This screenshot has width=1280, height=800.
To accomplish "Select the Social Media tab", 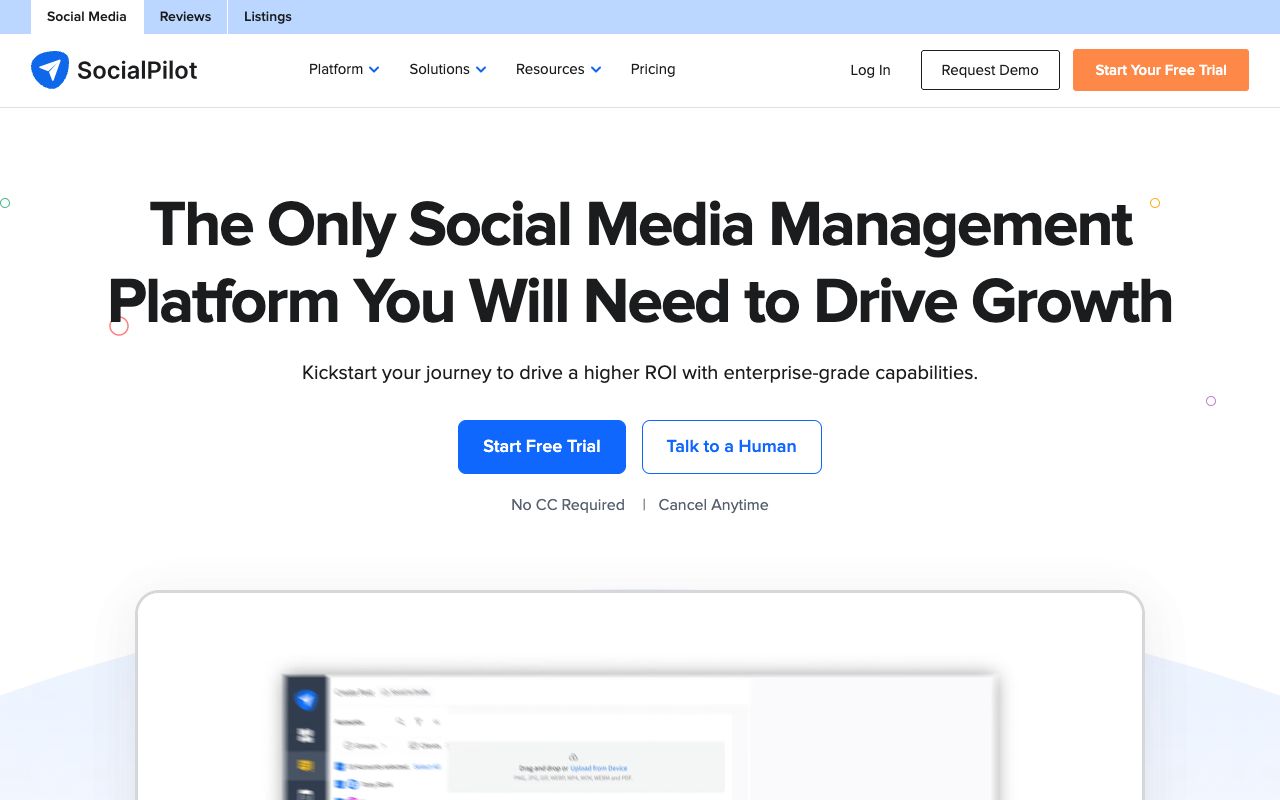I will [87, 17].
